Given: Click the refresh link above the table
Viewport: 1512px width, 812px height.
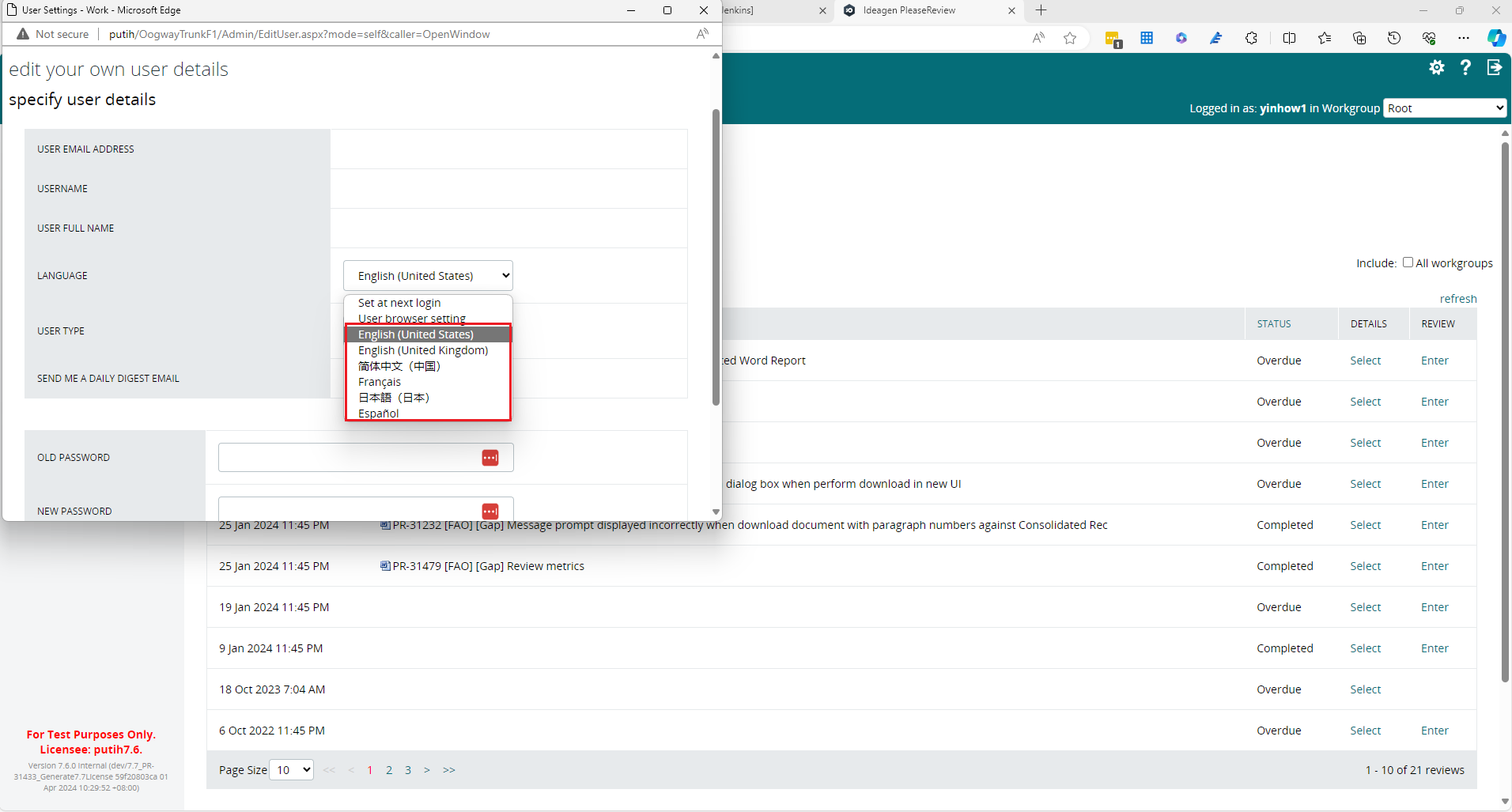Looking at the screenshot, I should coord(1458,299).
